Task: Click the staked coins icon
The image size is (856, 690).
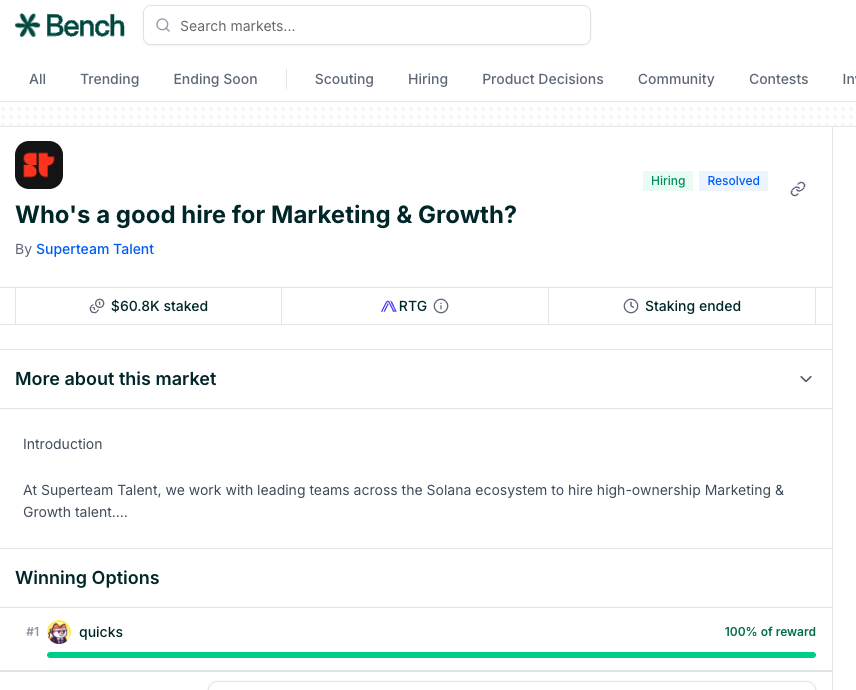Action: click(x=97, y=306)
